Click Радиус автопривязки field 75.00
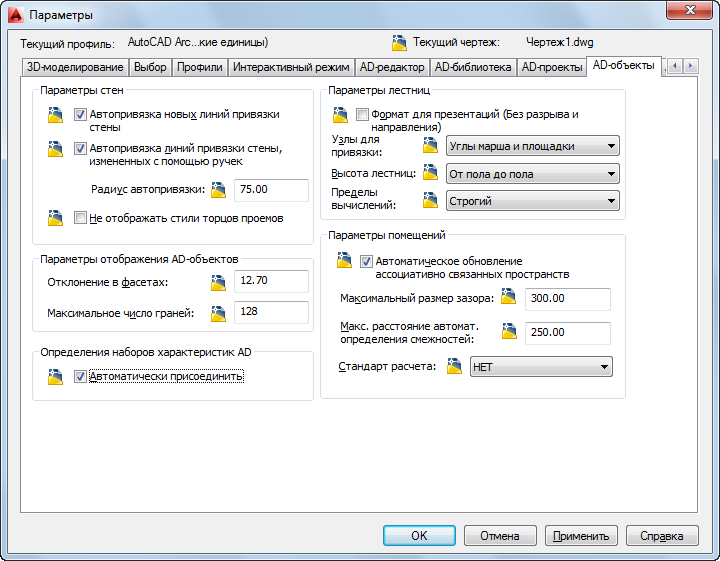Image resolution: width=720 pixels, height=561 pixels. tap(271, 190)
